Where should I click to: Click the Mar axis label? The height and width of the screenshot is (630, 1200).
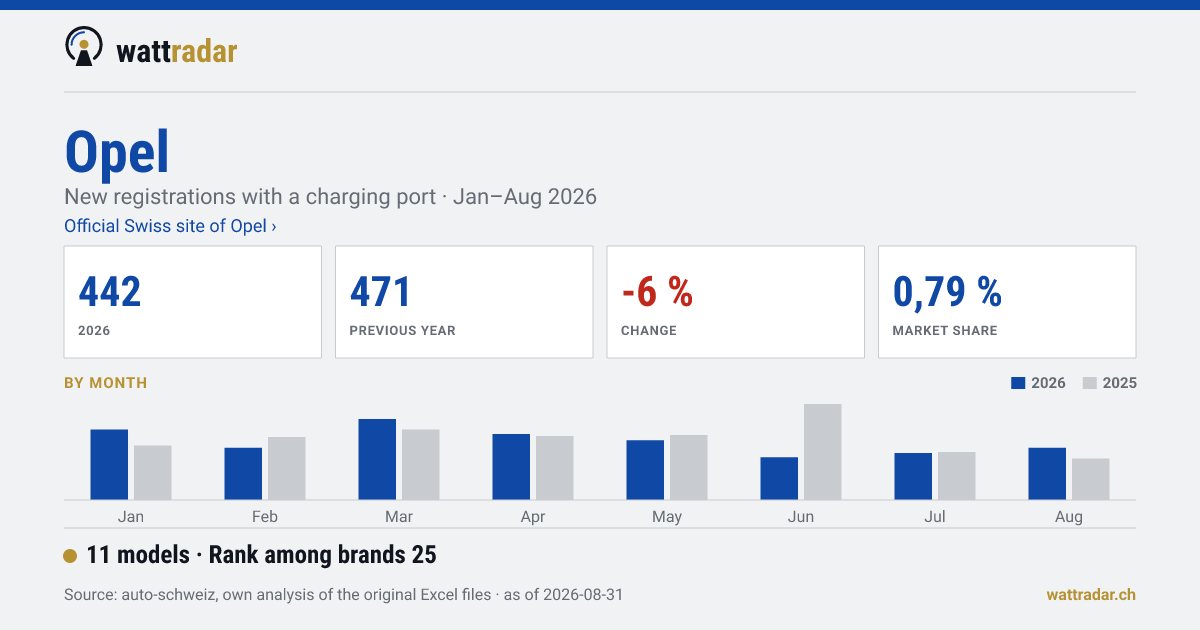399,517
